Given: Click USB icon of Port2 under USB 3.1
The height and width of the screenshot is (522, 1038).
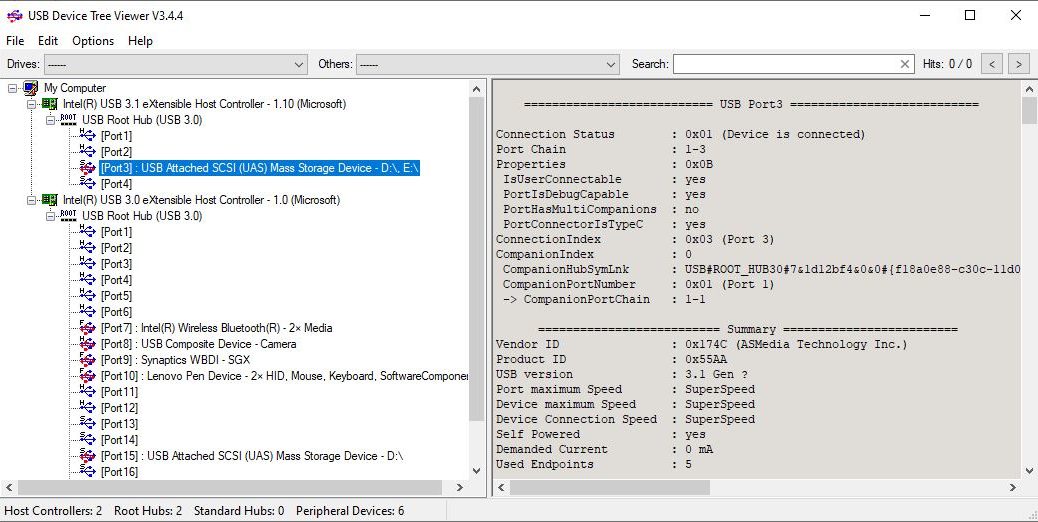Looking at the screenshot, I should point(87,152).
